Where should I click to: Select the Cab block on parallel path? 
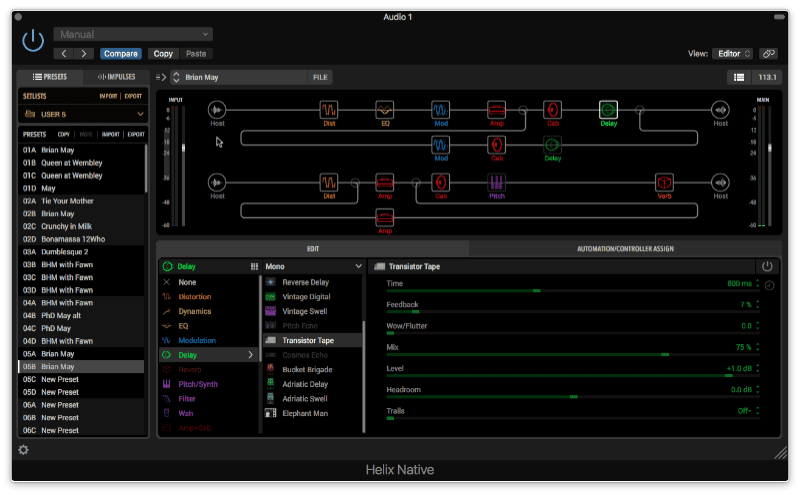click(496, 145)
